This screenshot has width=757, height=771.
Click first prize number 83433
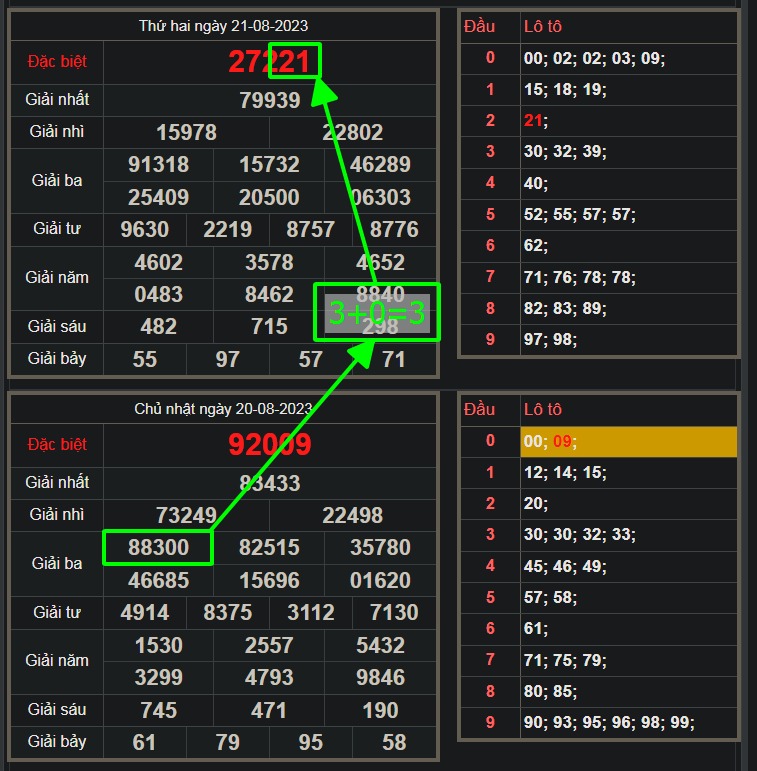click(270, 483)
